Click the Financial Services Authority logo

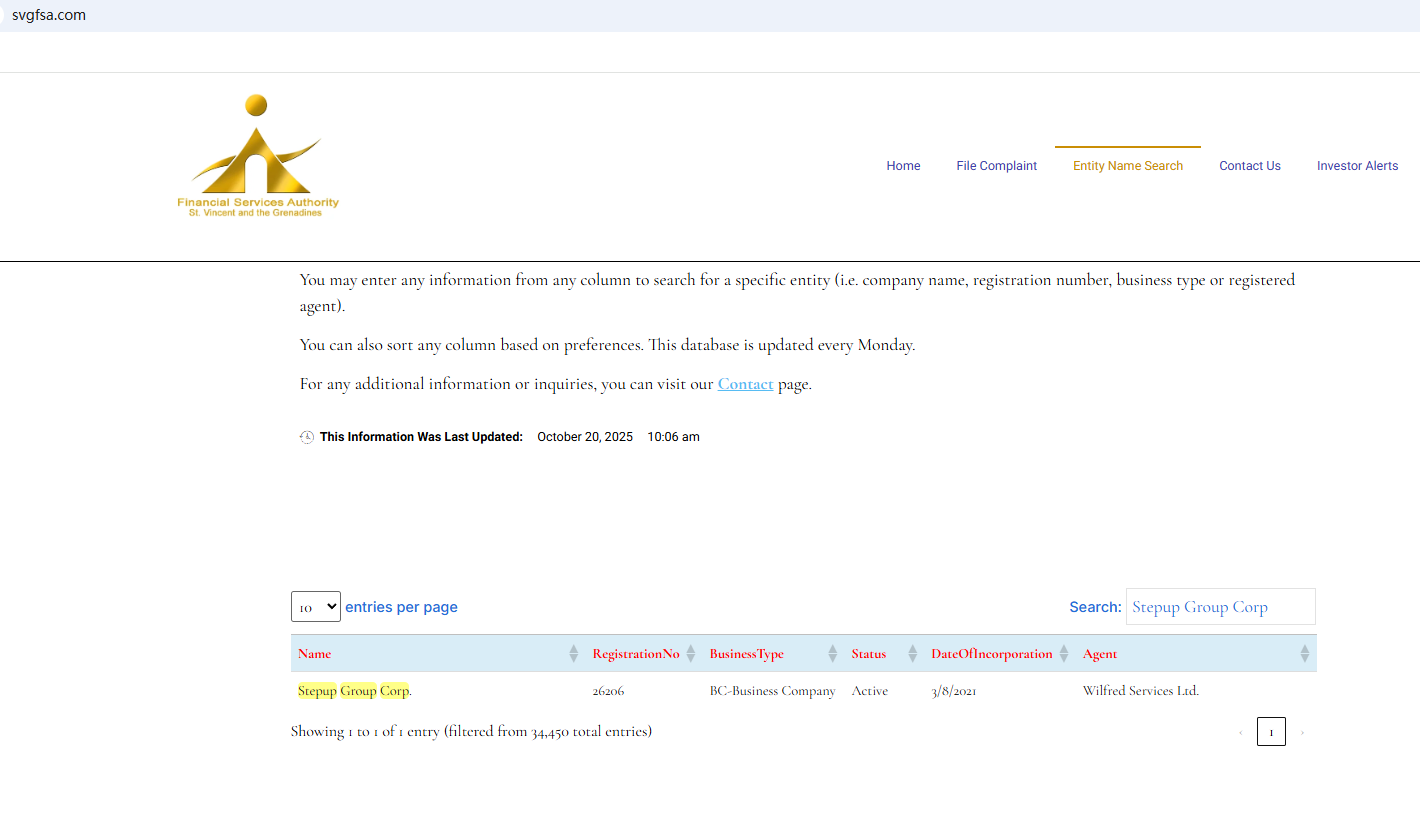click(258, 157)
